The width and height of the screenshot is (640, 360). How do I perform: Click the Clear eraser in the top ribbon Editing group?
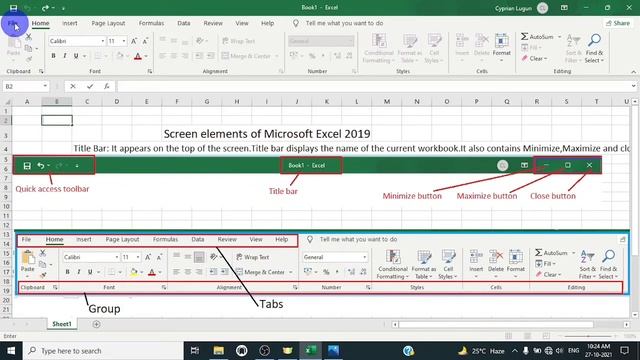tap(525, 59)
